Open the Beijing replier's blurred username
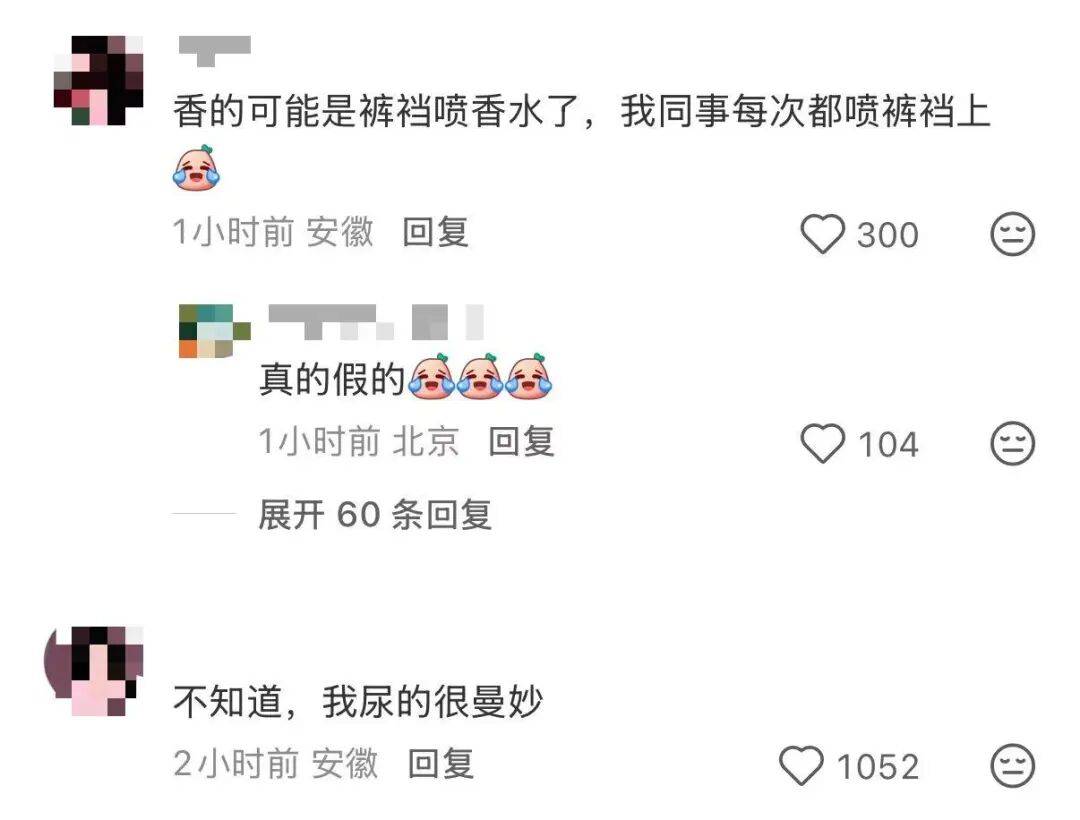The image size is (1080, 820). (x=375, y=322)
